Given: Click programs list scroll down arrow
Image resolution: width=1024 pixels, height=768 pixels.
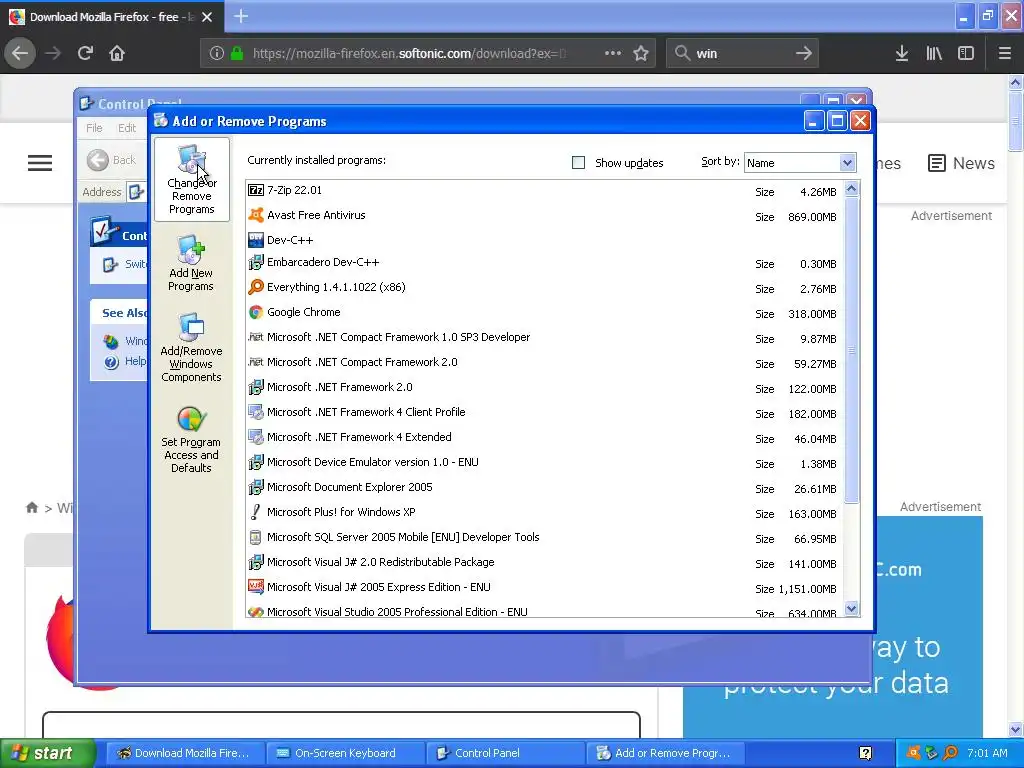Looking at the screenshot, I should click(x=851, y=609).
